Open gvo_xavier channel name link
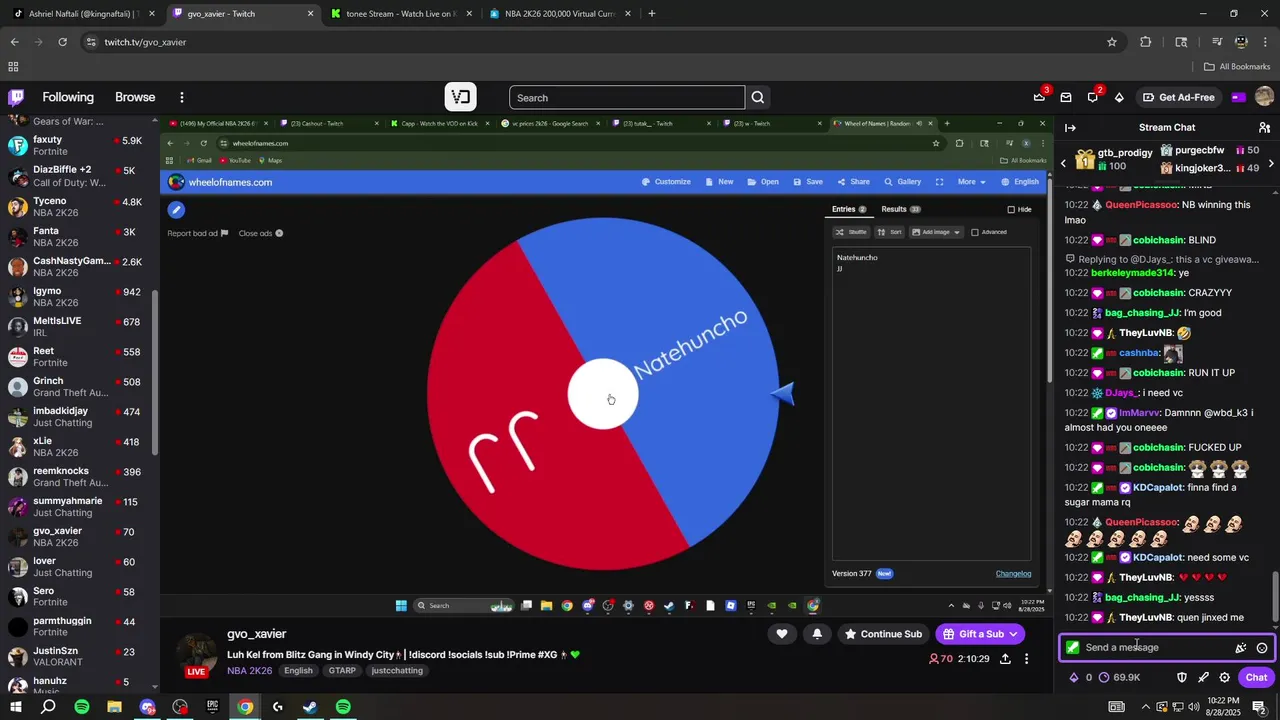This screenshot has height=720, width=1280. pos(256,634)
